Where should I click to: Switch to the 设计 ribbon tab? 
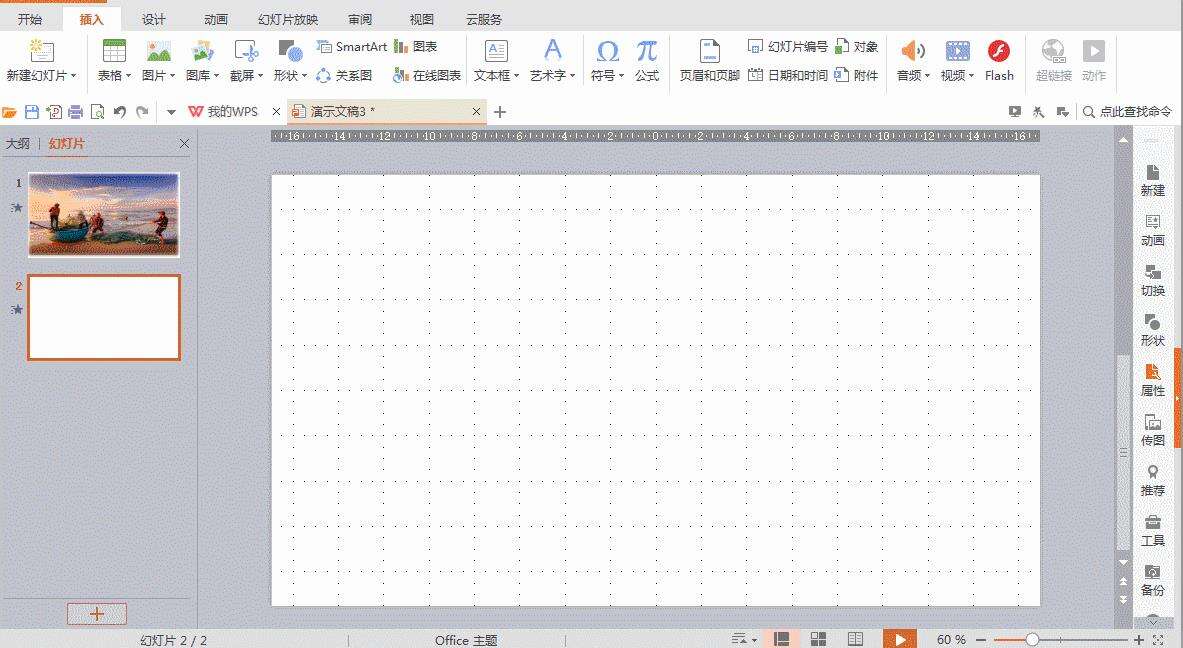tap(152, 18)
